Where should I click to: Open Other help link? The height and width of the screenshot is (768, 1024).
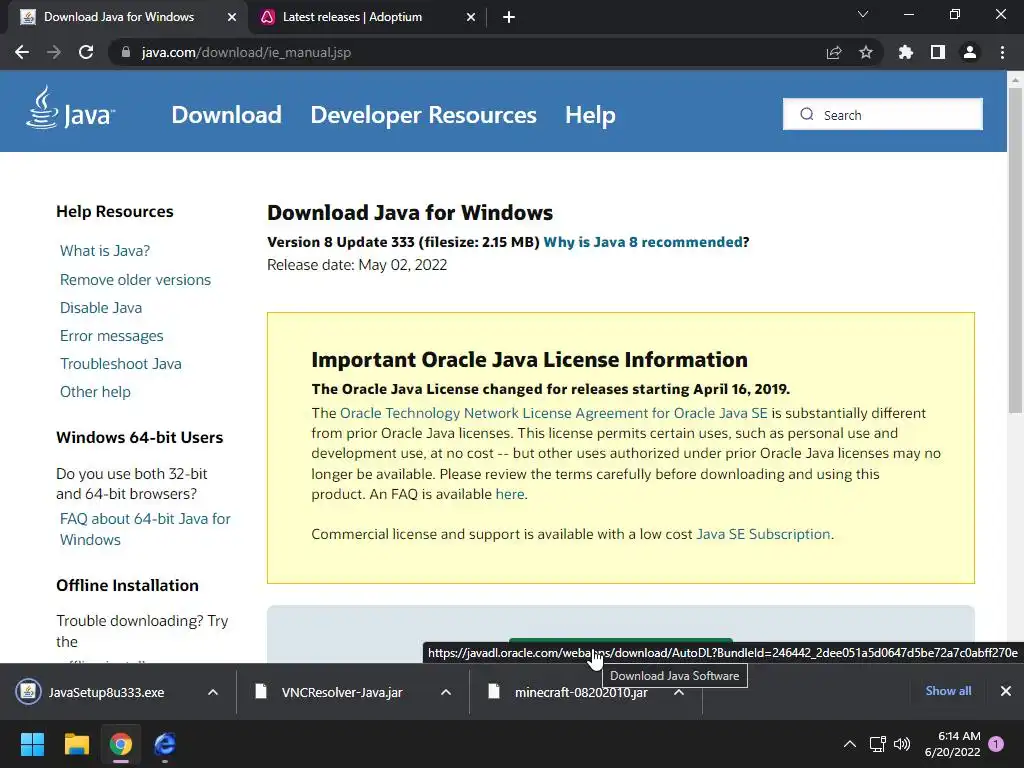click(95, 392)
